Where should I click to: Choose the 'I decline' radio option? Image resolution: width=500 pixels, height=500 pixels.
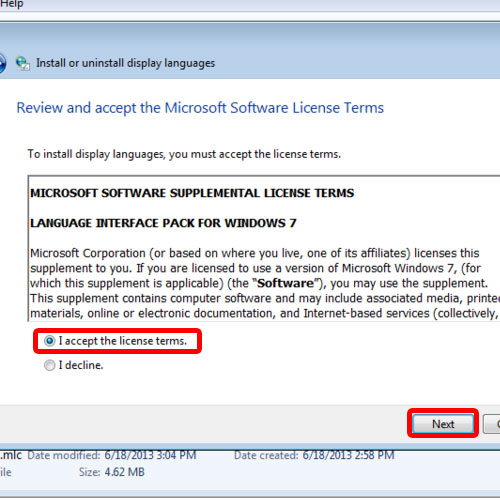click(49, 365)
